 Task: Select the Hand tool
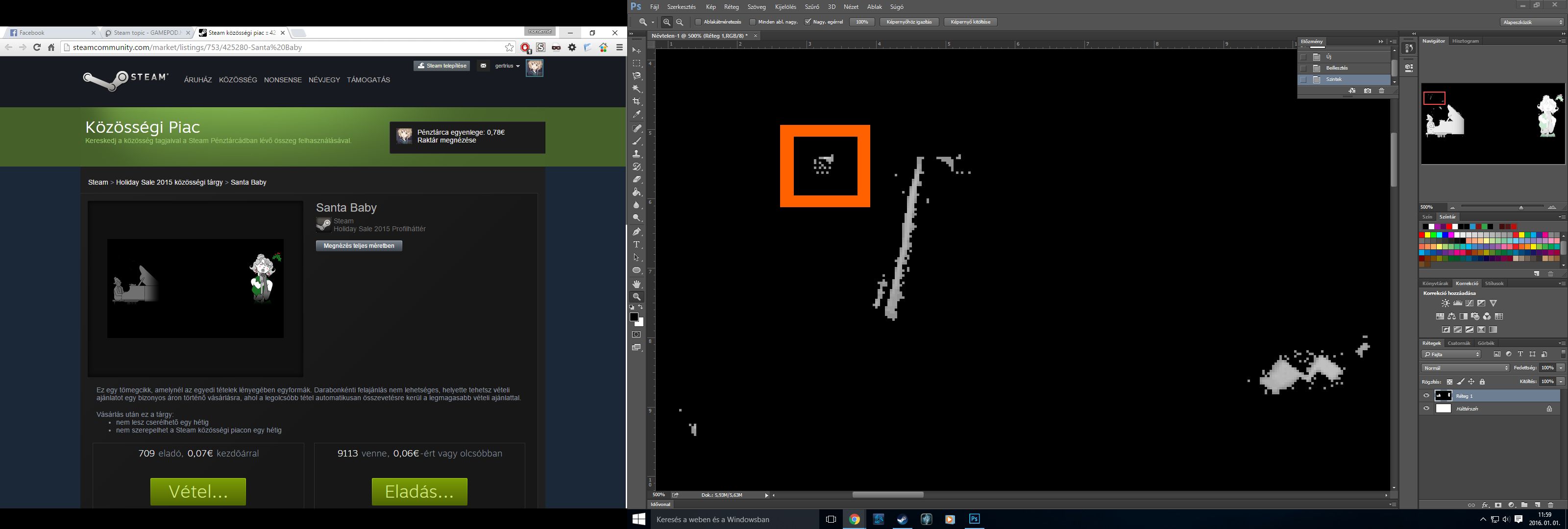pyautogui.click(x=637, y=284)
